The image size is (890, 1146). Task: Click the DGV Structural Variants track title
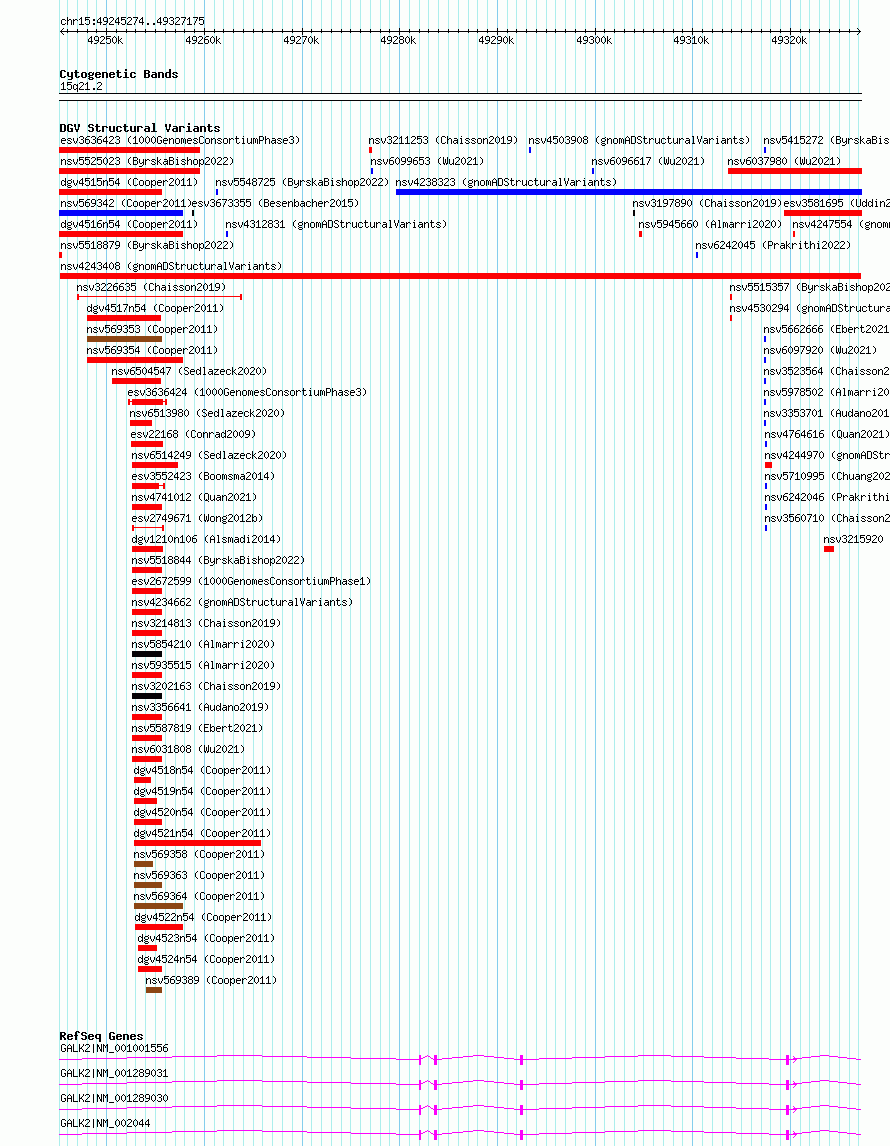click(140, 128)
